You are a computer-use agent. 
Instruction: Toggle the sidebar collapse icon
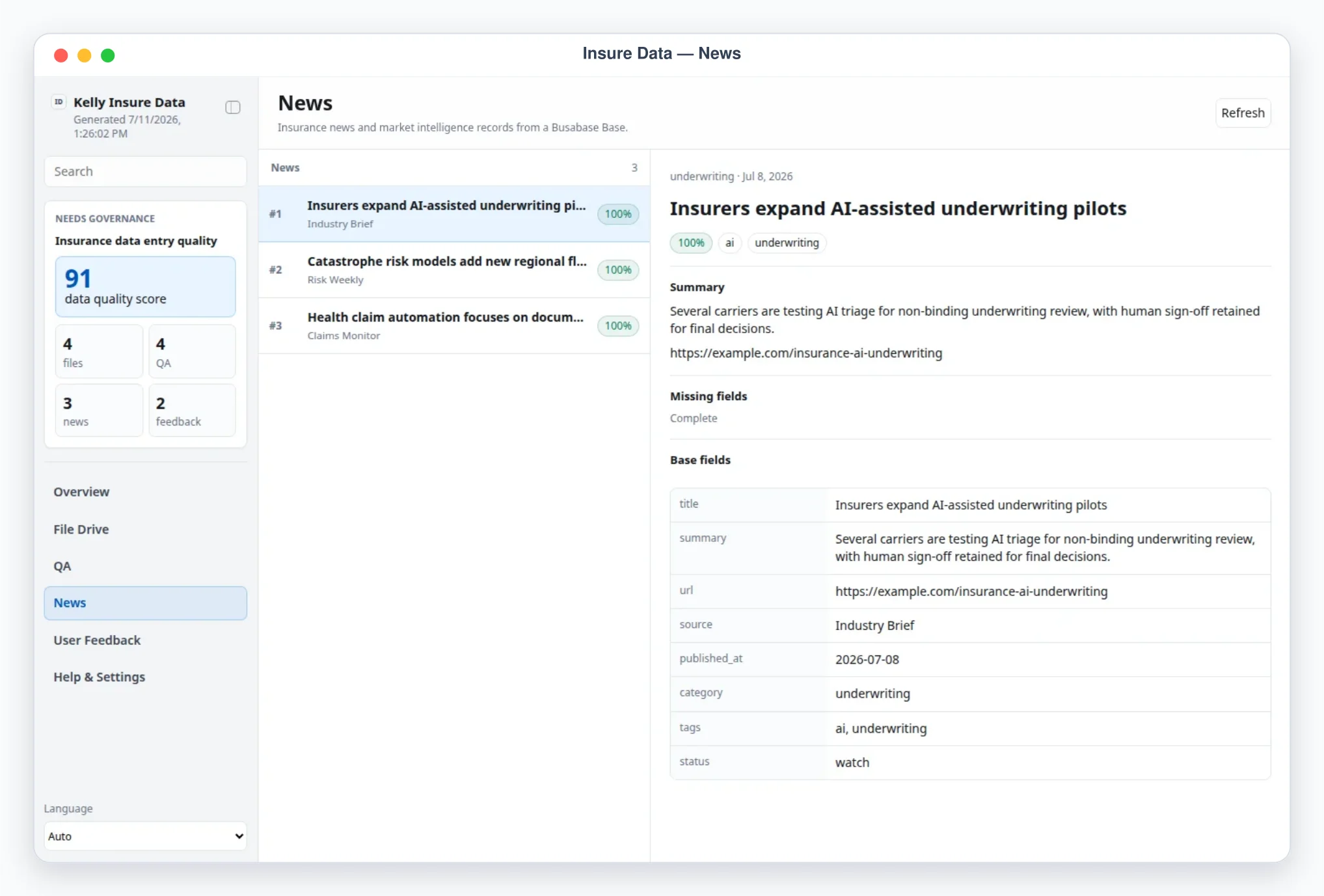click(233, 107)
